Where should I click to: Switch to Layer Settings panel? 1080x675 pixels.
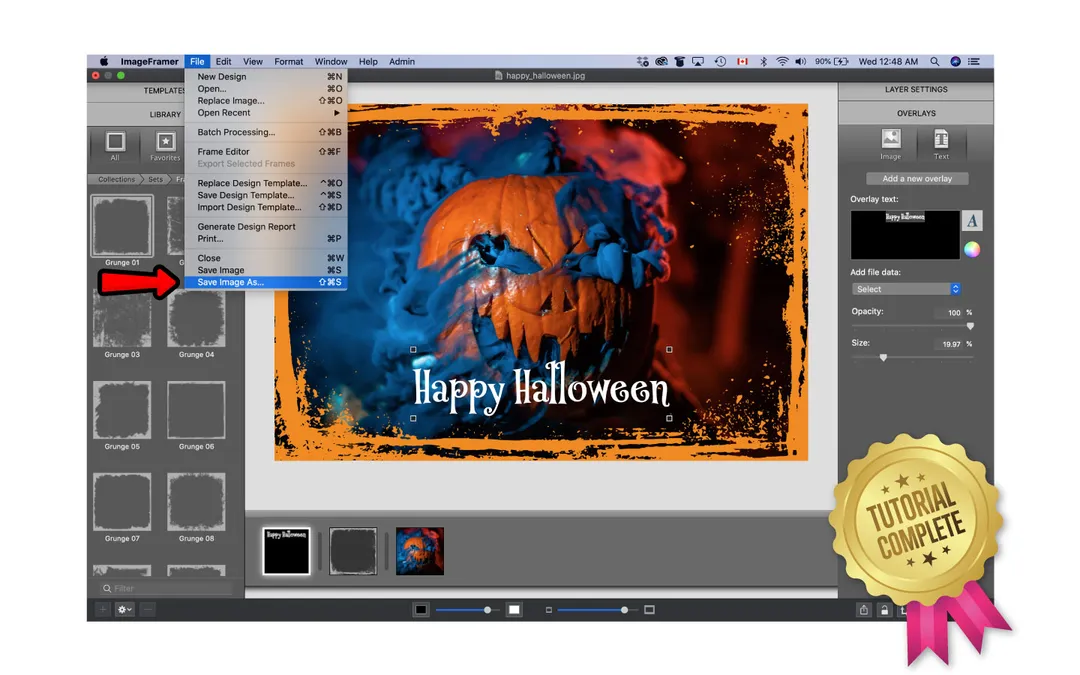[915, 90]
